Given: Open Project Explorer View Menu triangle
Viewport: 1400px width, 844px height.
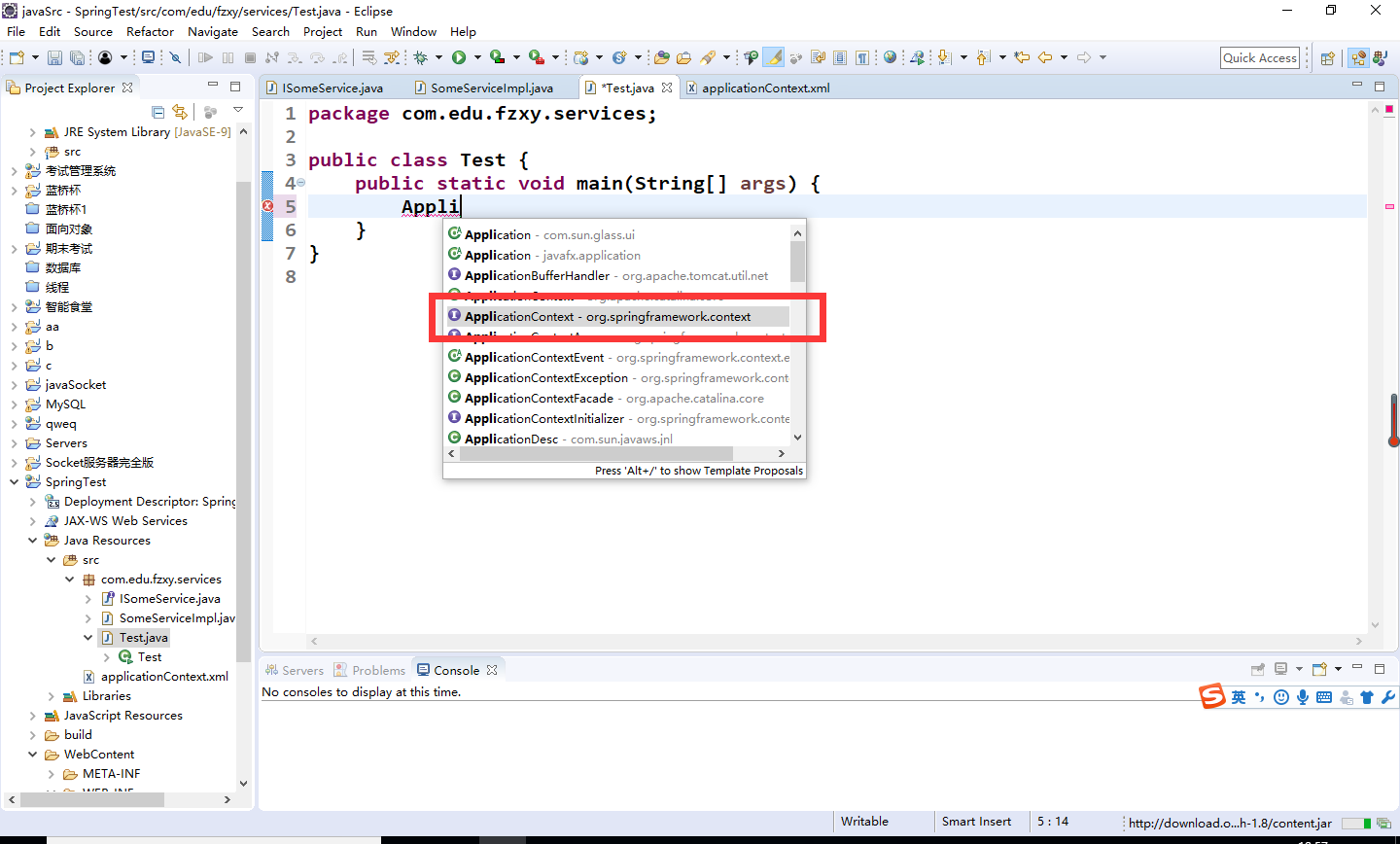Looking at the screenshot, I should [x=238, y=111].
